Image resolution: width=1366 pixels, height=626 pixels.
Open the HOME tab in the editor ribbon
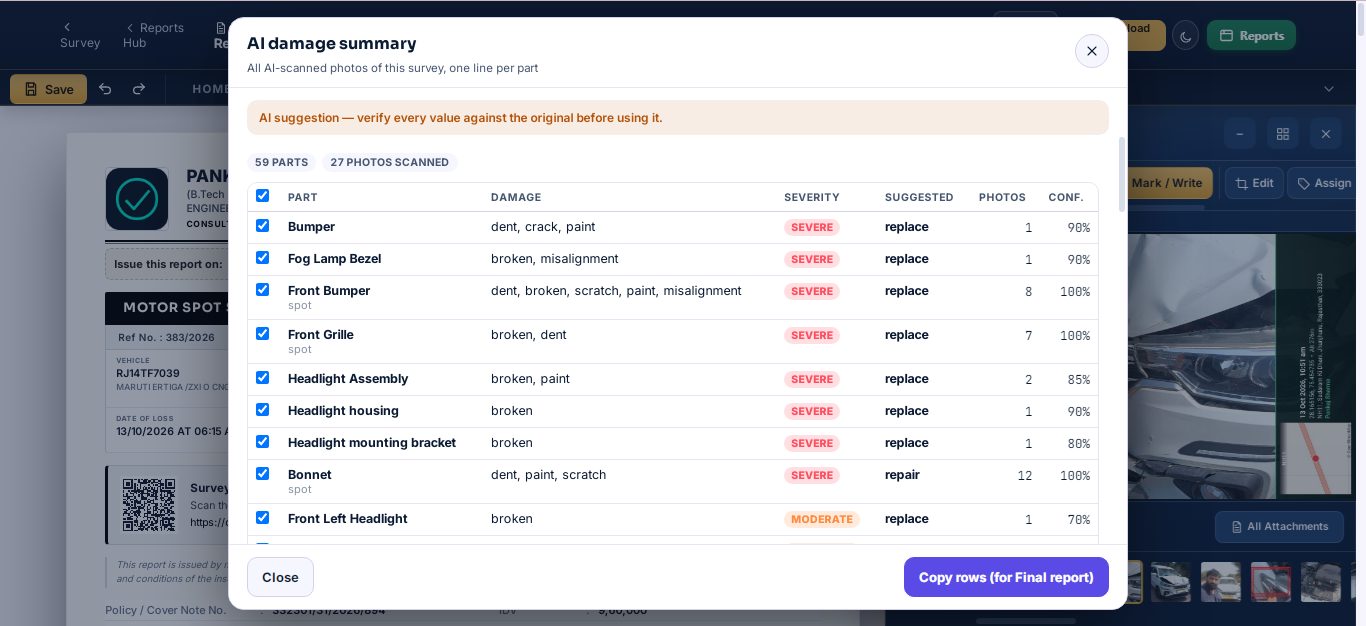[210, 89]
